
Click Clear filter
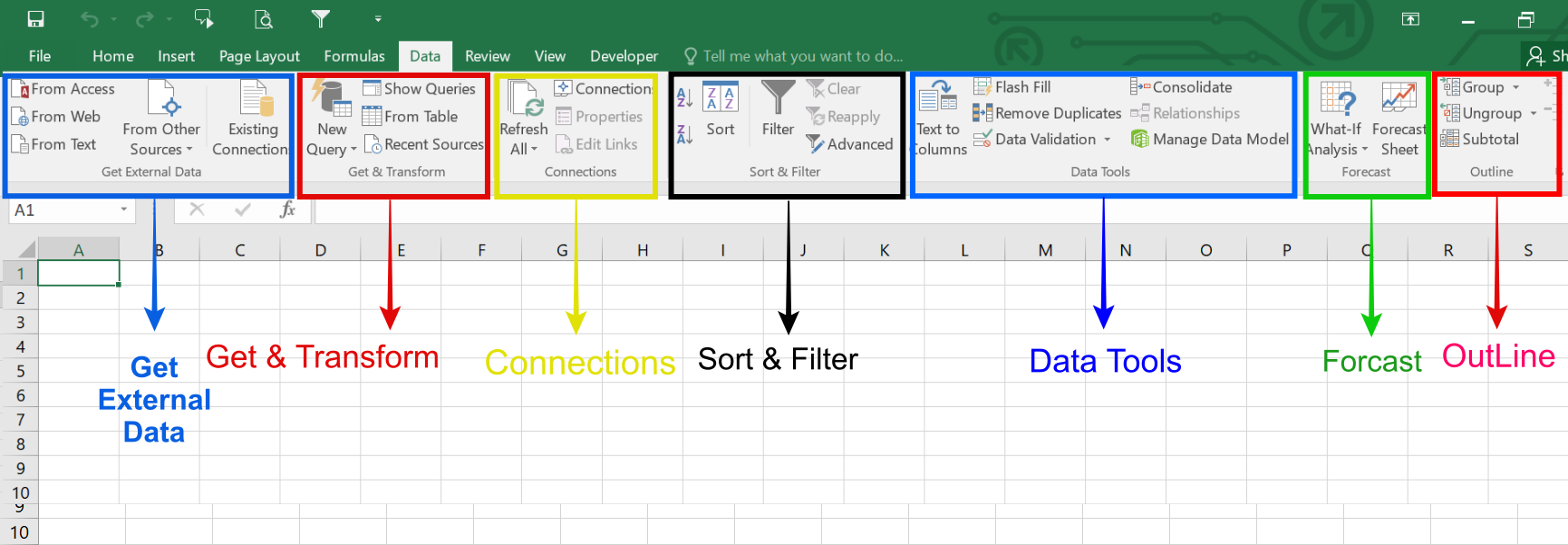834,89
